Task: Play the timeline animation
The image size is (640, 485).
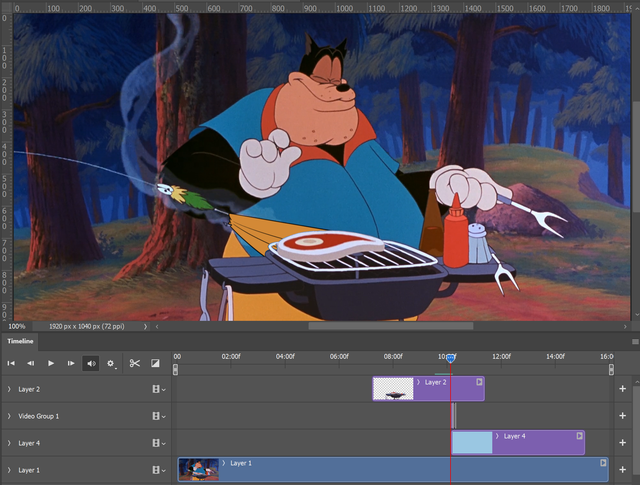Action: point(51,363)
